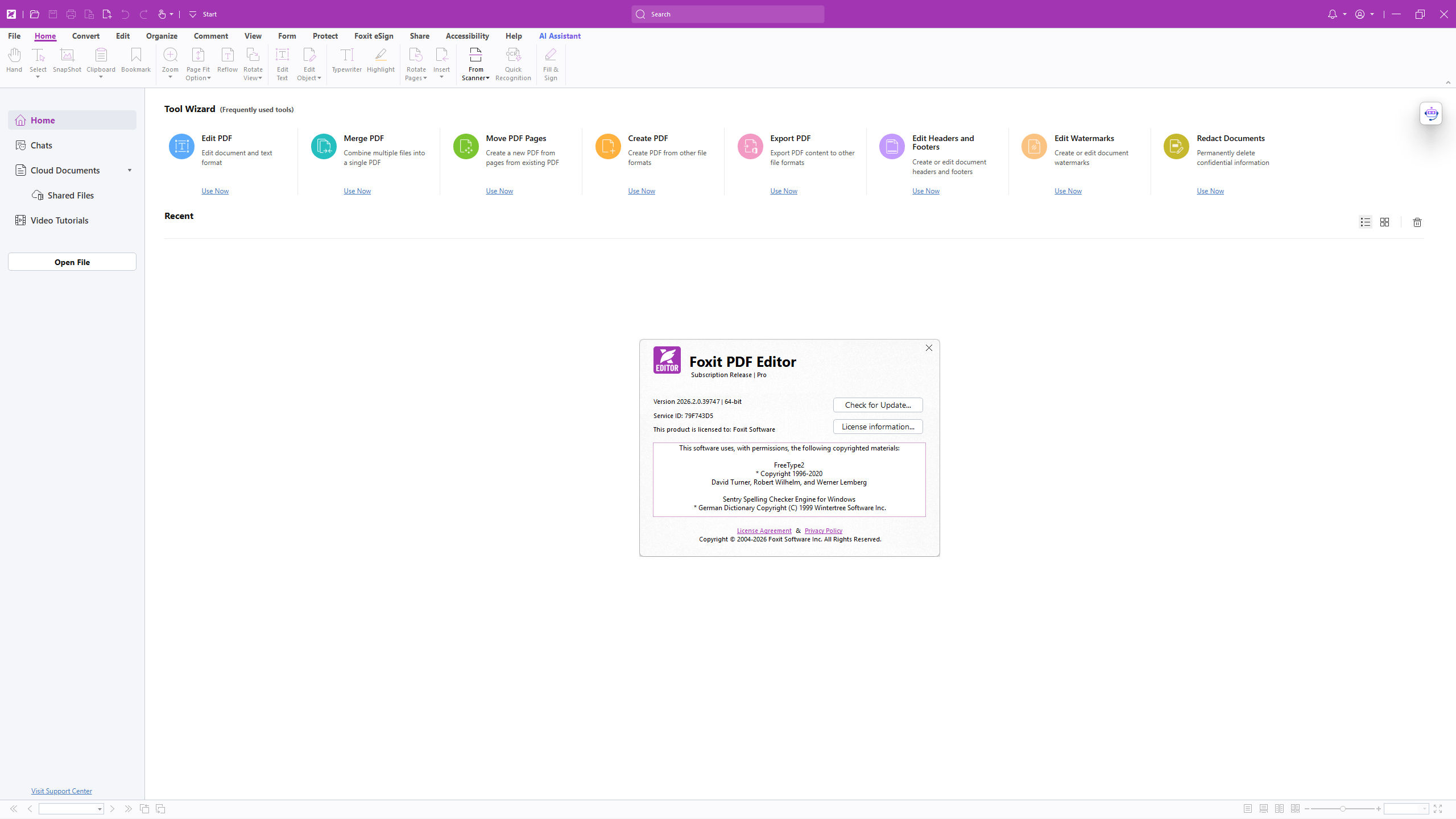Select the Hand tool
Viewport: 1456px width, 819px height.
pyautogui.click(x=14, y=60)
